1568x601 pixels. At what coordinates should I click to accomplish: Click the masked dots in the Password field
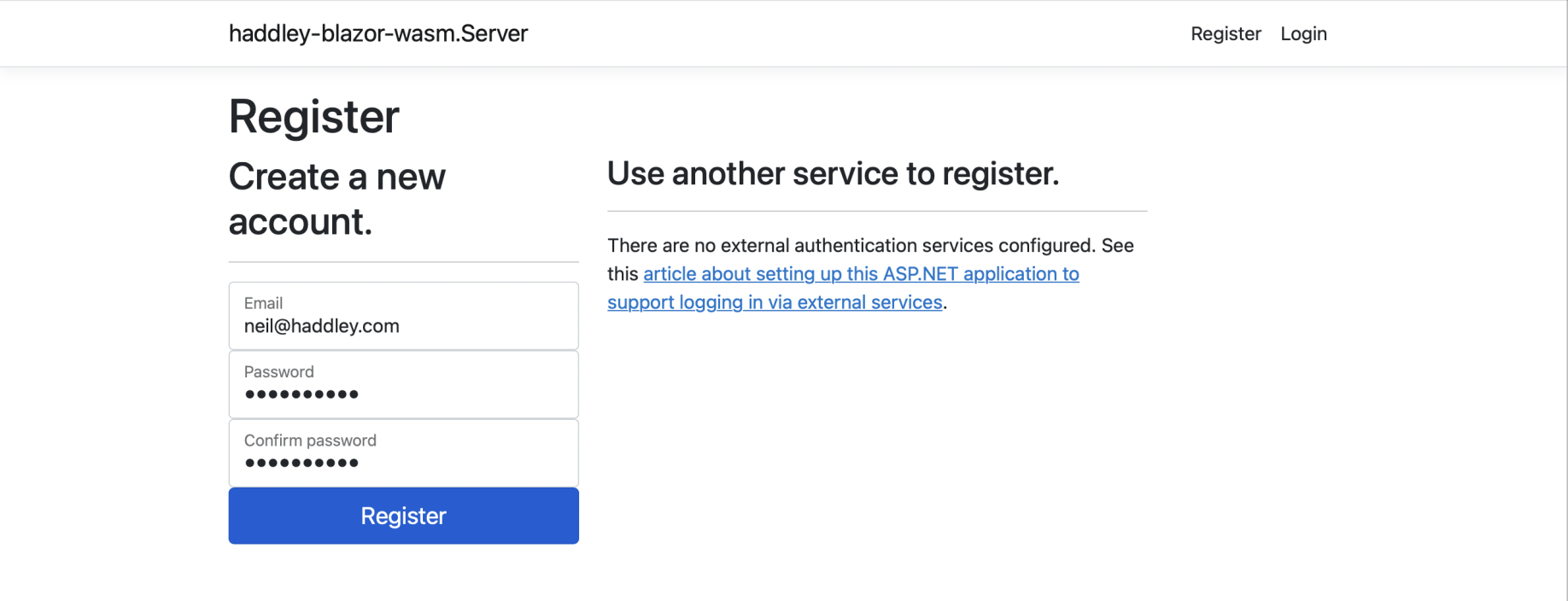click(301, 394)
